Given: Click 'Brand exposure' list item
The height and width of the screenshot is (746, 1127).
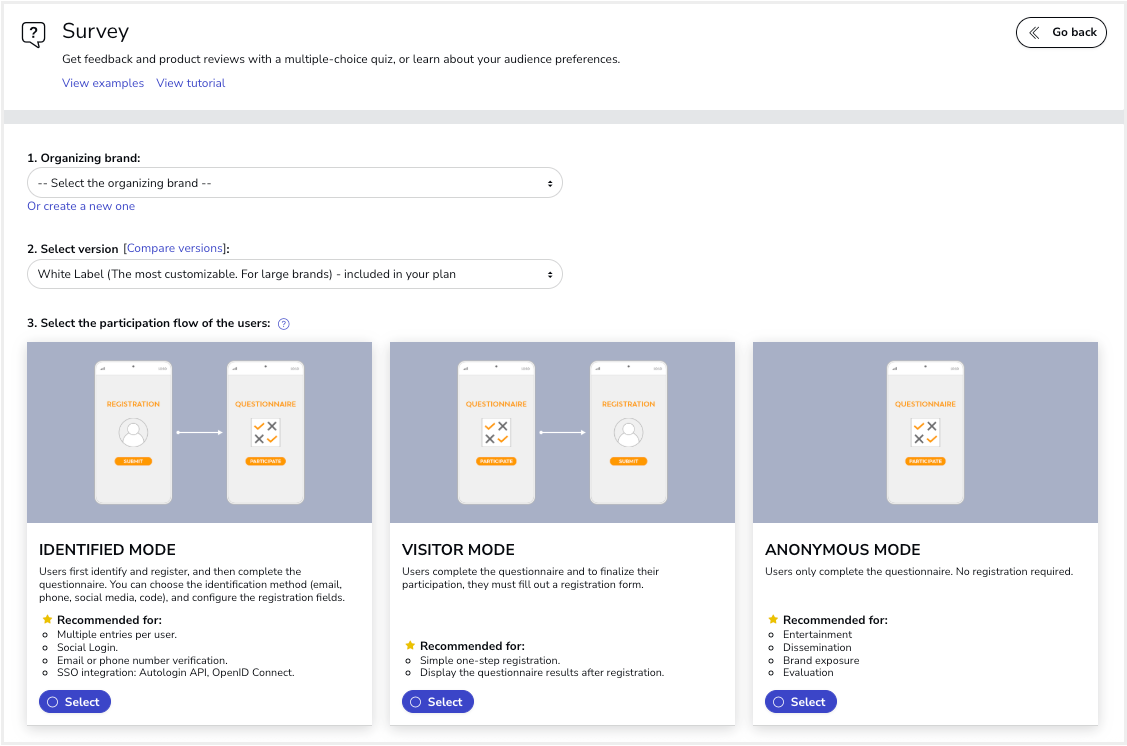Looking at the screenshot, I should [x=821, y=660].
